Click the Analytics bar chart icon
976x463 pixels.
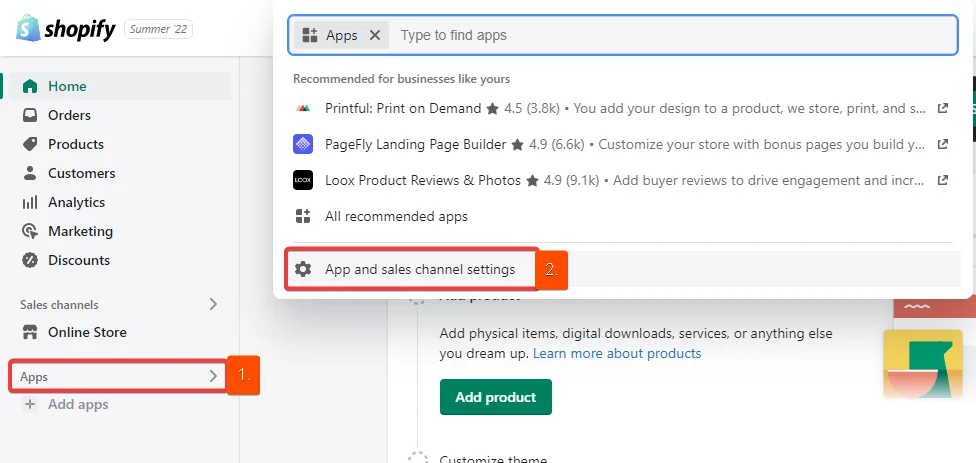point(30,202)
